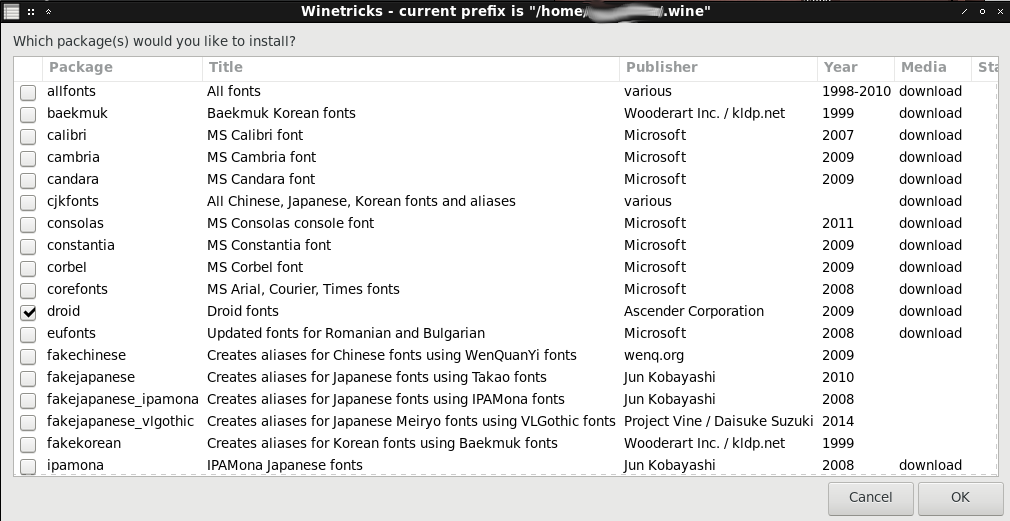Enable the consolas checkbox
Viewport: 1010px width, 521px height.
click(x=28, y=224)
